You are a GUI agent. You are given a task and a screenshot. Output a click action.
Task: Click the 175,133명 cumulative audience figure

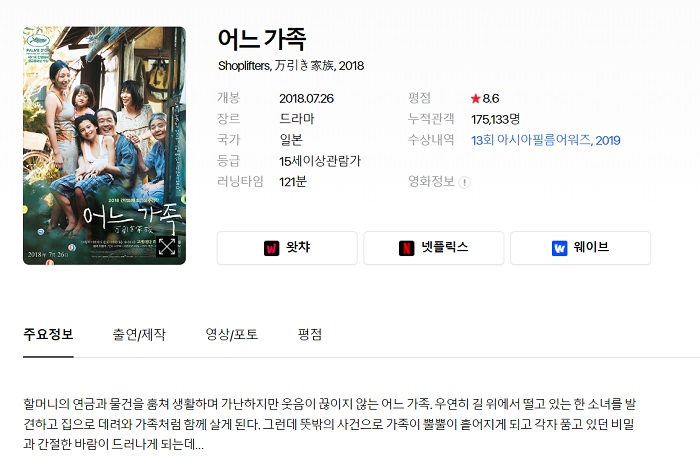click(496, 119)
